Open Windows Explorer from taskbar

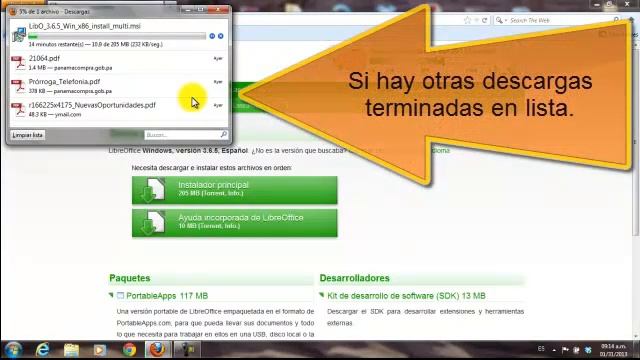click(x=71, y=350)
